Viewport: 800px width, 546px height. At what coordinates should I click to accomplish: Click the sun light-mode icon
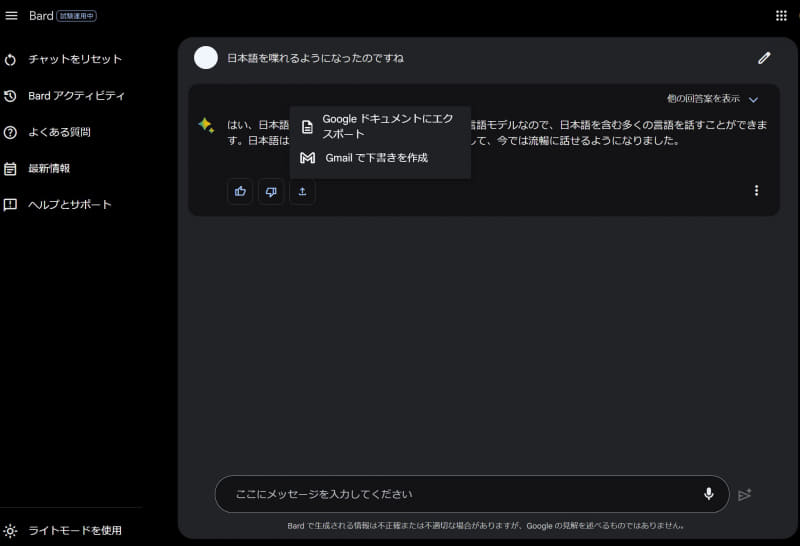pyautogui.click(x=10, y=531)
